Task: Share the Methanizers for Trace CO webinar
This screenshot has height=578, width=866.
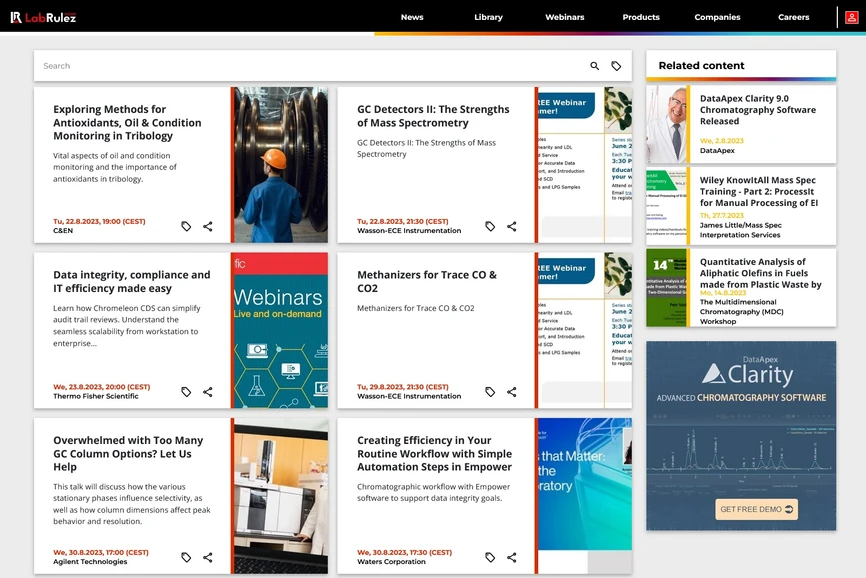Action: click(x=511, y=392)
